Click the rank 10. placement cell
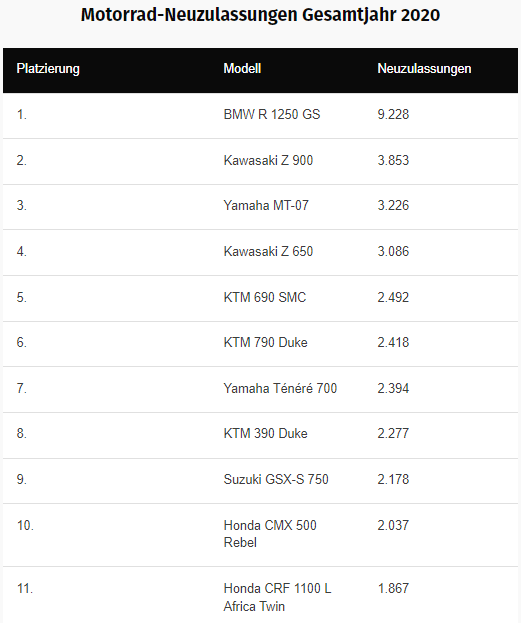This screenshot has height=623, width=521. 25,525
